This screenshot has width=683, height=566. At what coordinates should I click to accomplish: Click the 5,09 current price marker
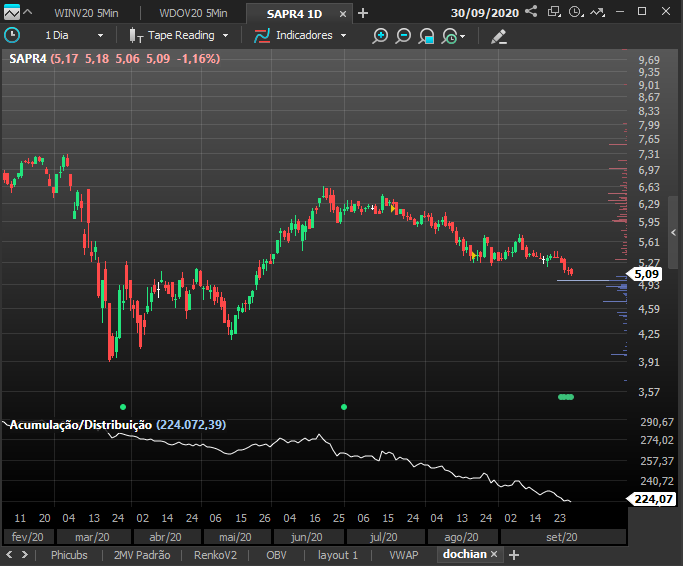(x=645, y=274)
